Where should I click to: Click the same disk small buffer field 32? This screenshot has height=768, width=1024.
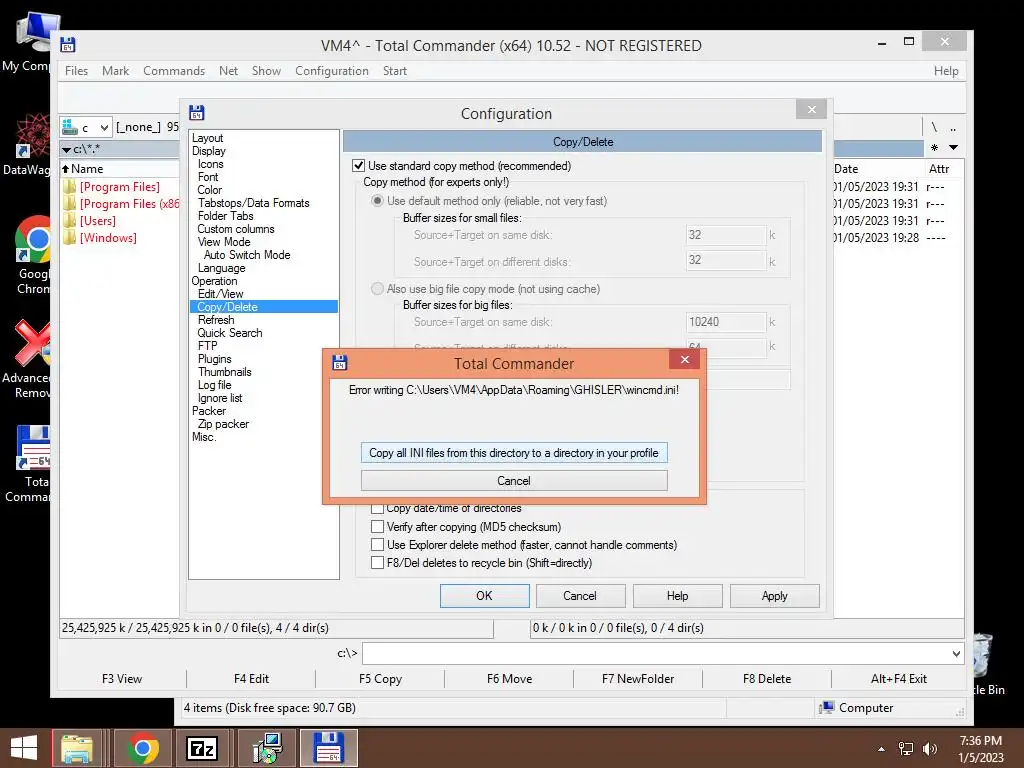click(x=726, y=235)
